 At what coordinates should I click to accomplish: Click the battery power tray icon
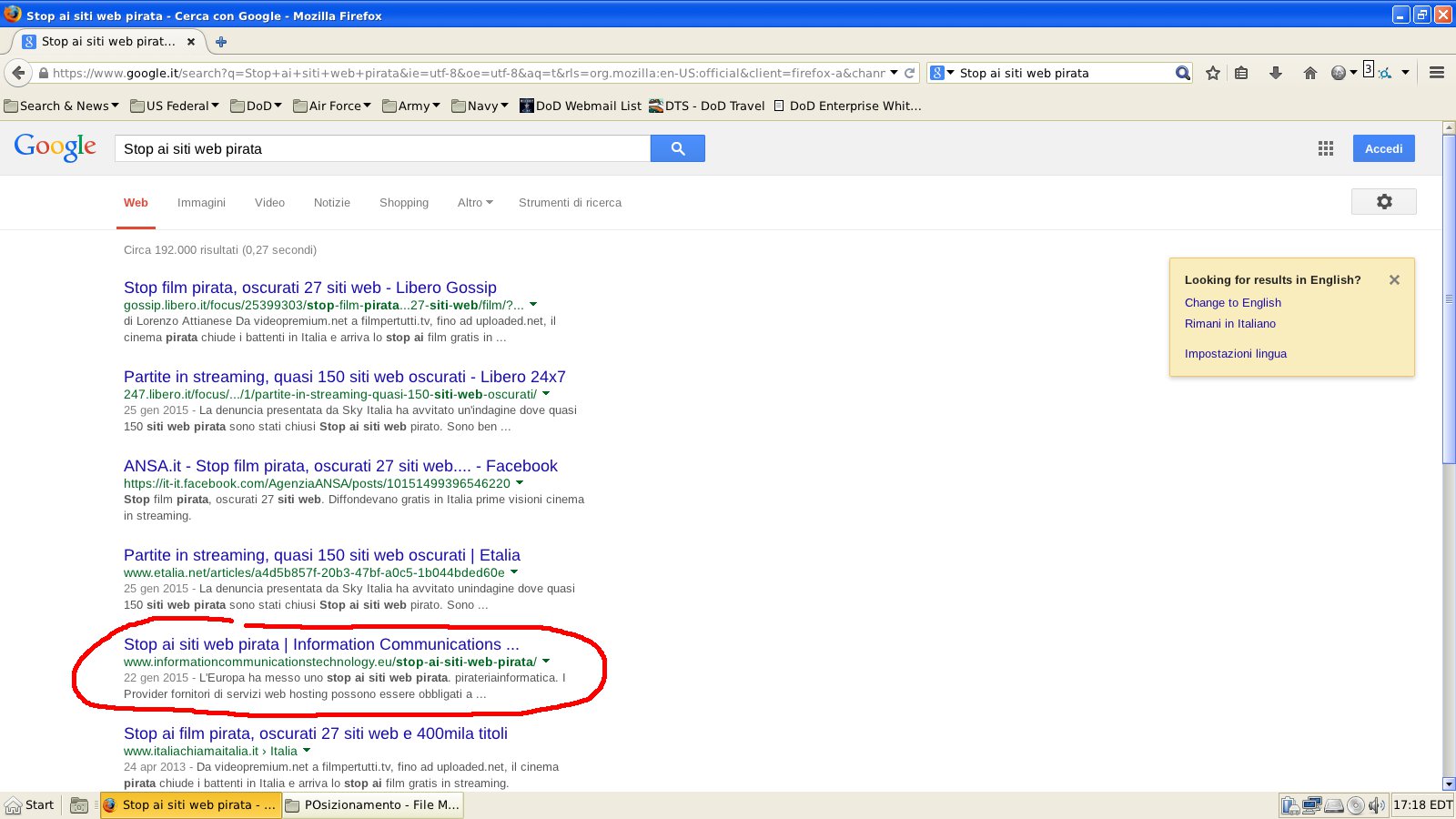pyautogui.click(x=1289, y=805)
